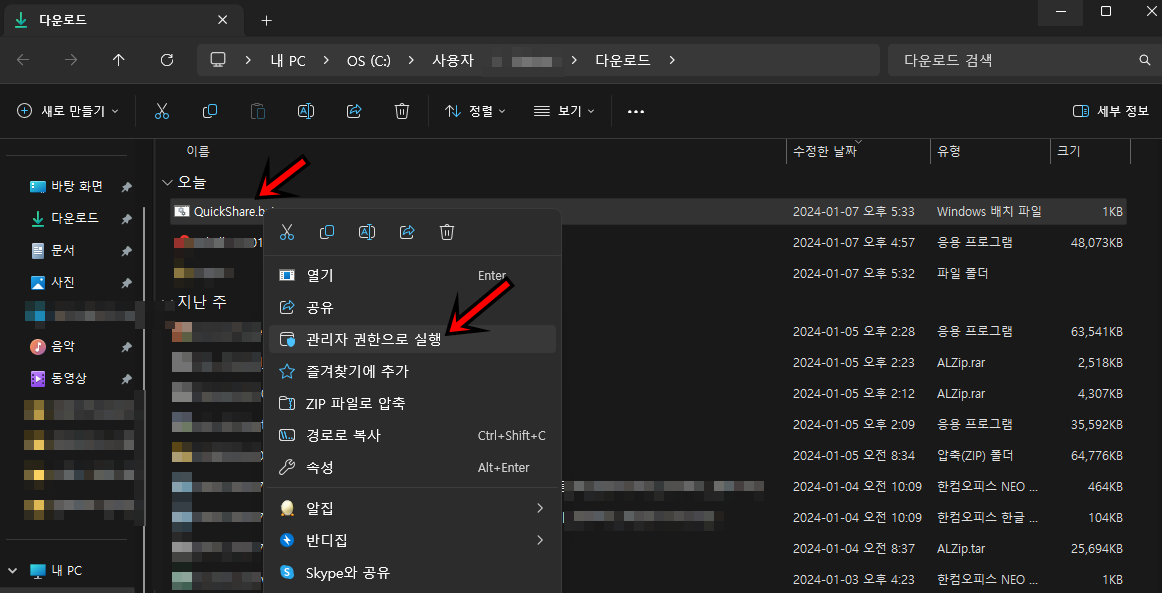Open 사진 in the sidebar
This screenshot has height=593, width=1162.
[63, 282]
